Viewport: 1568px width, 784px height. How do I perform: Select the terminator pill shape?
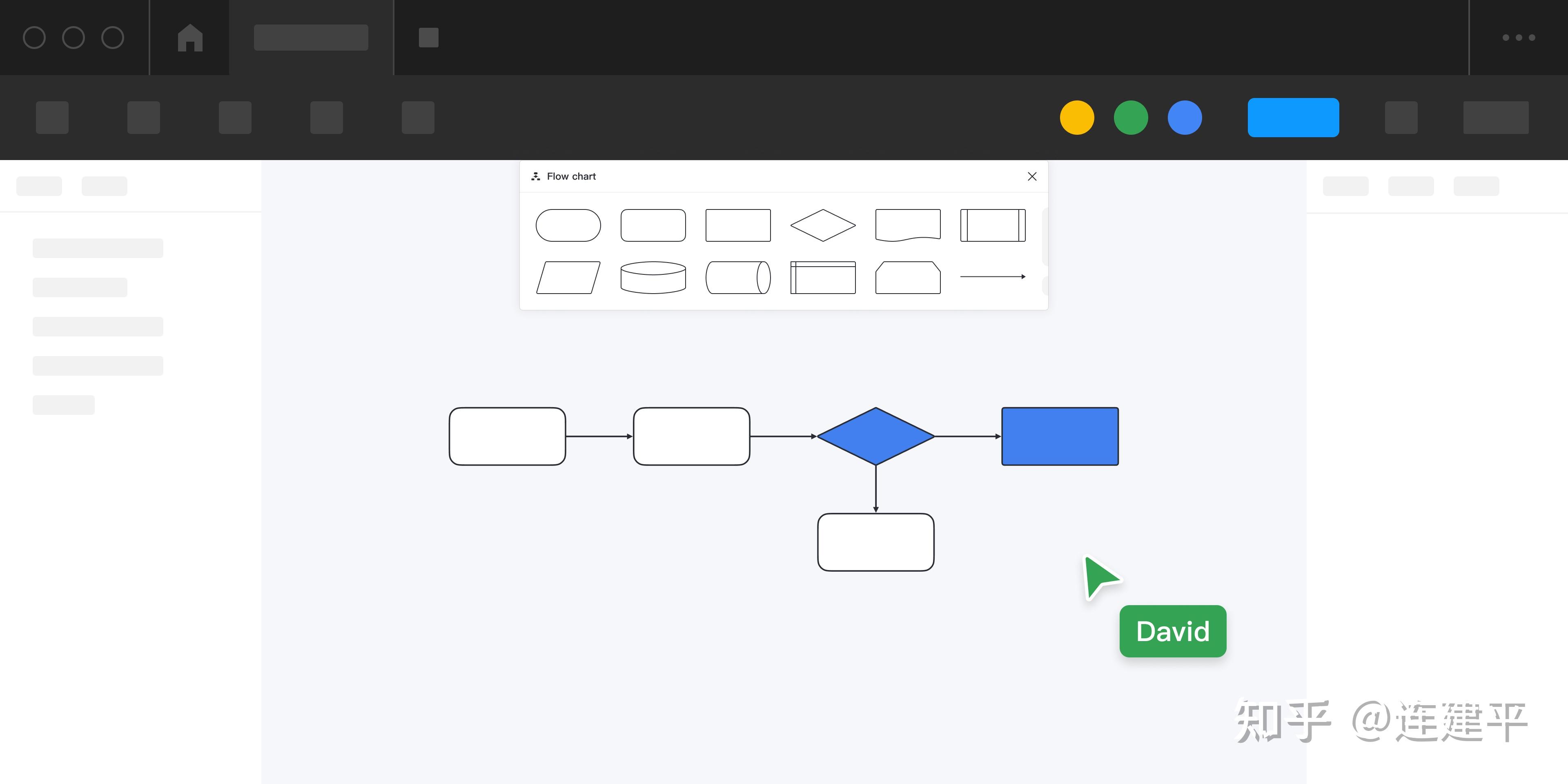coord(568,225)
